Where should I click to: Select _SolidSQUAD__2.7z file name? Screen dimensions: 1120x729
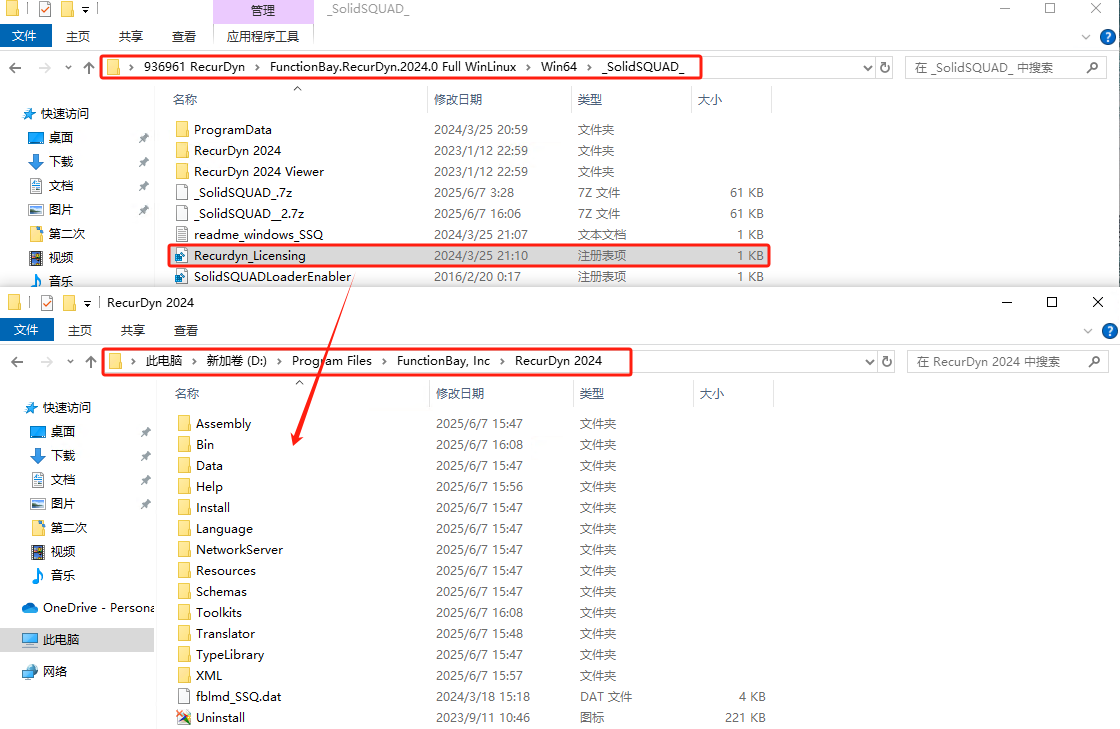tap(249, 213)
